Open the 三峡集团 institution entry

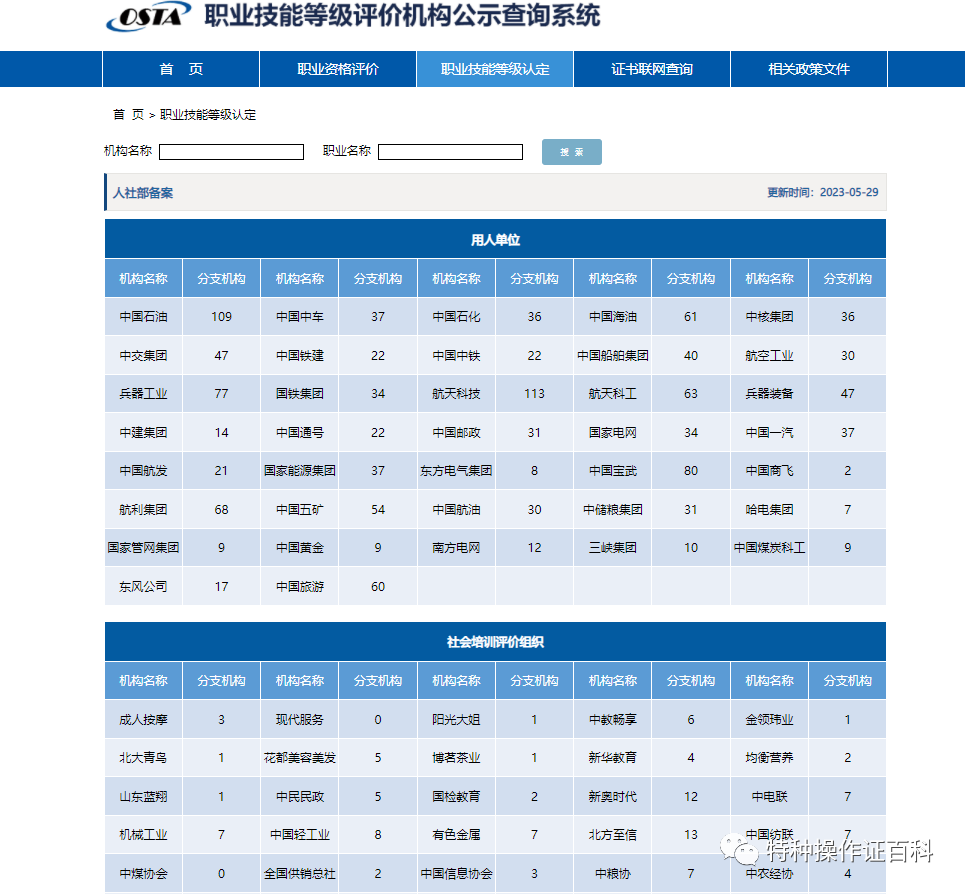[613, 548]
